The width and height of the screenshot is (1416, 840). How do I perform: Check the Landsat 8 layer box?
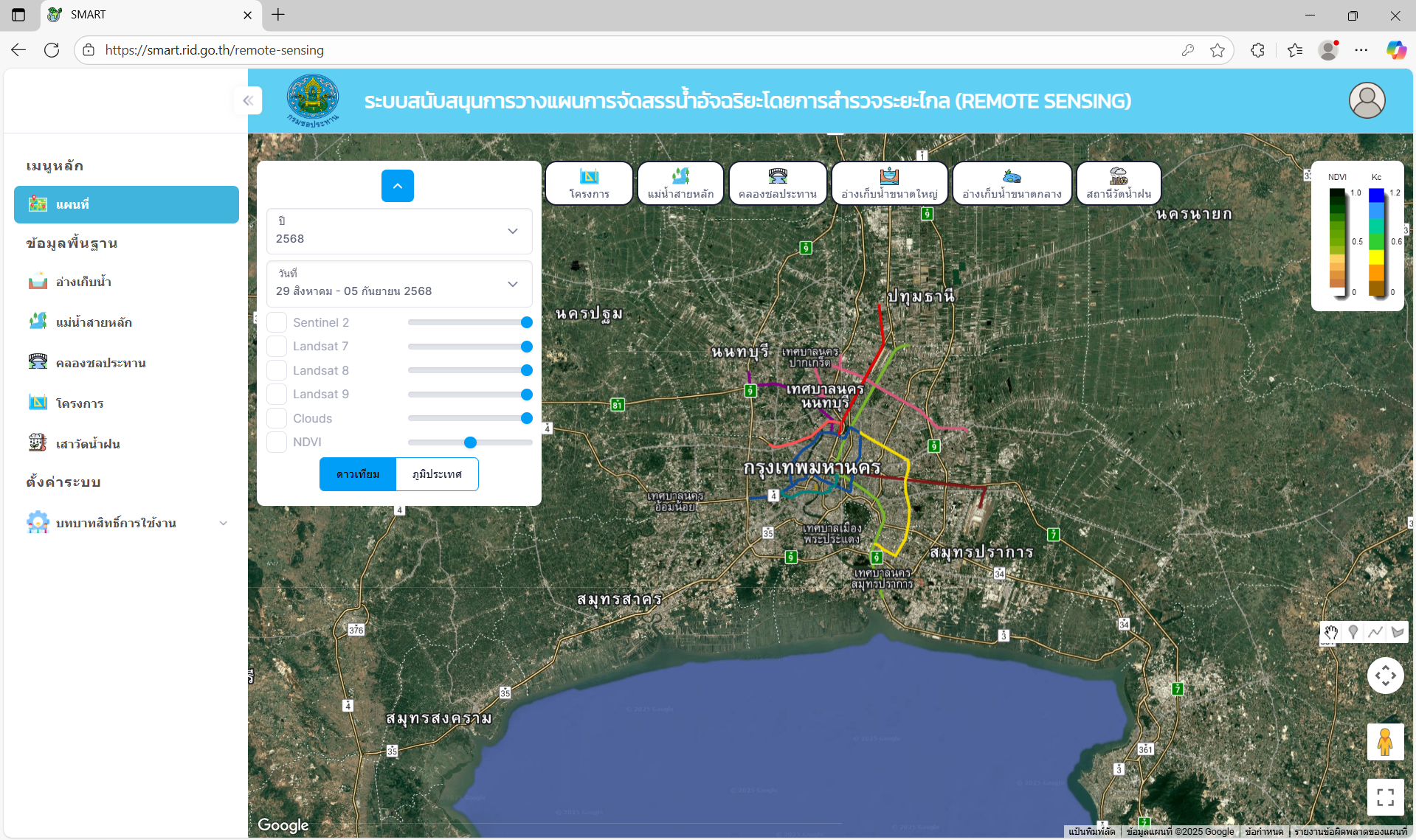[x=277, y=370]
